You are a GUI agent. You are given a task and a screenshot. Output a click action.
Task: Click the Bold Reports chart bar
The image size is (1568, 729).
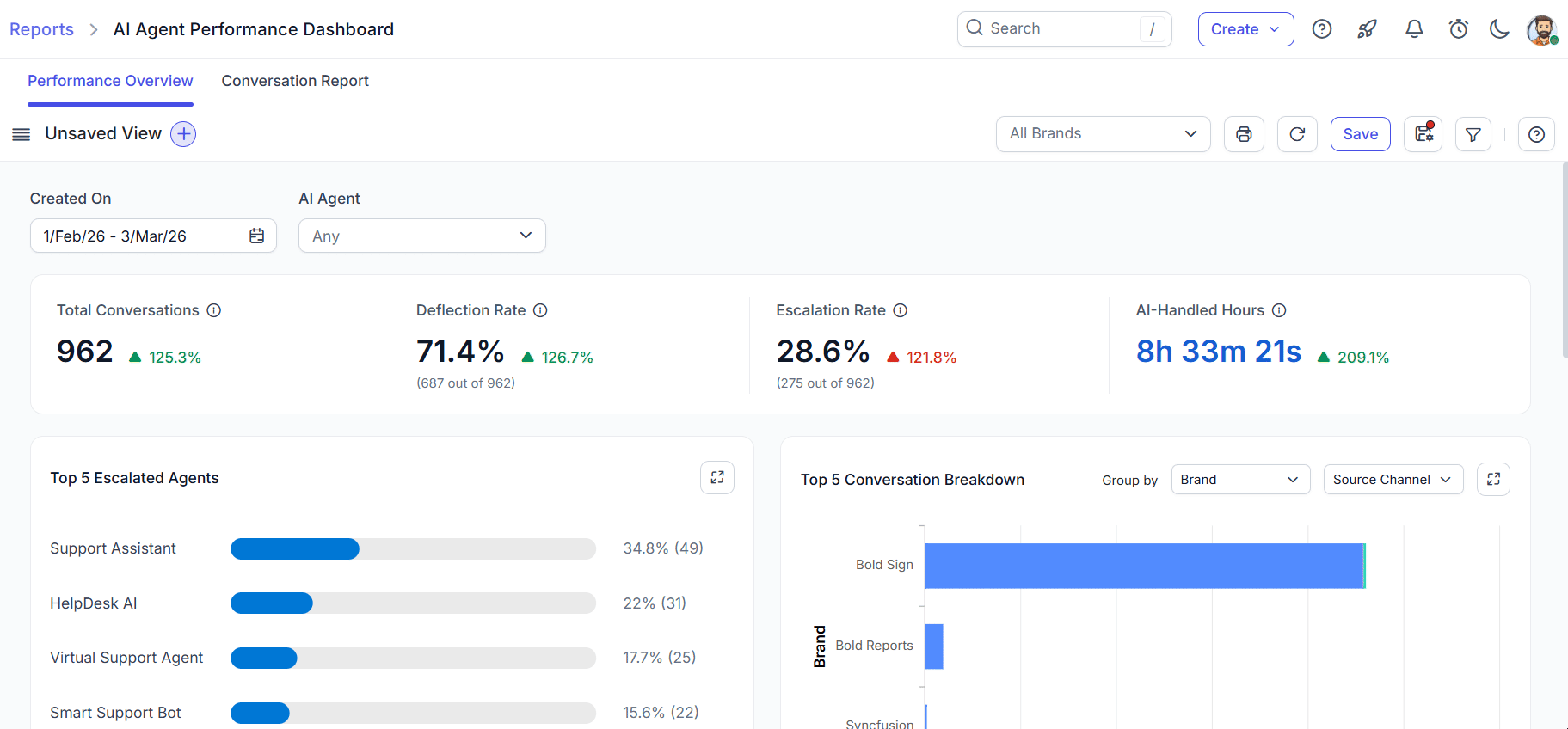pos(934,646)
